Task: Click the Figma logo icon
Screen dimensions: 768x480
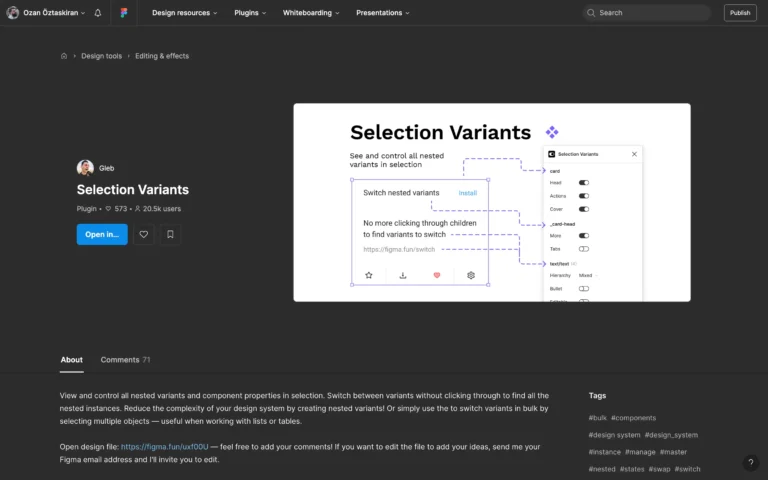Action: click(124, 13)
